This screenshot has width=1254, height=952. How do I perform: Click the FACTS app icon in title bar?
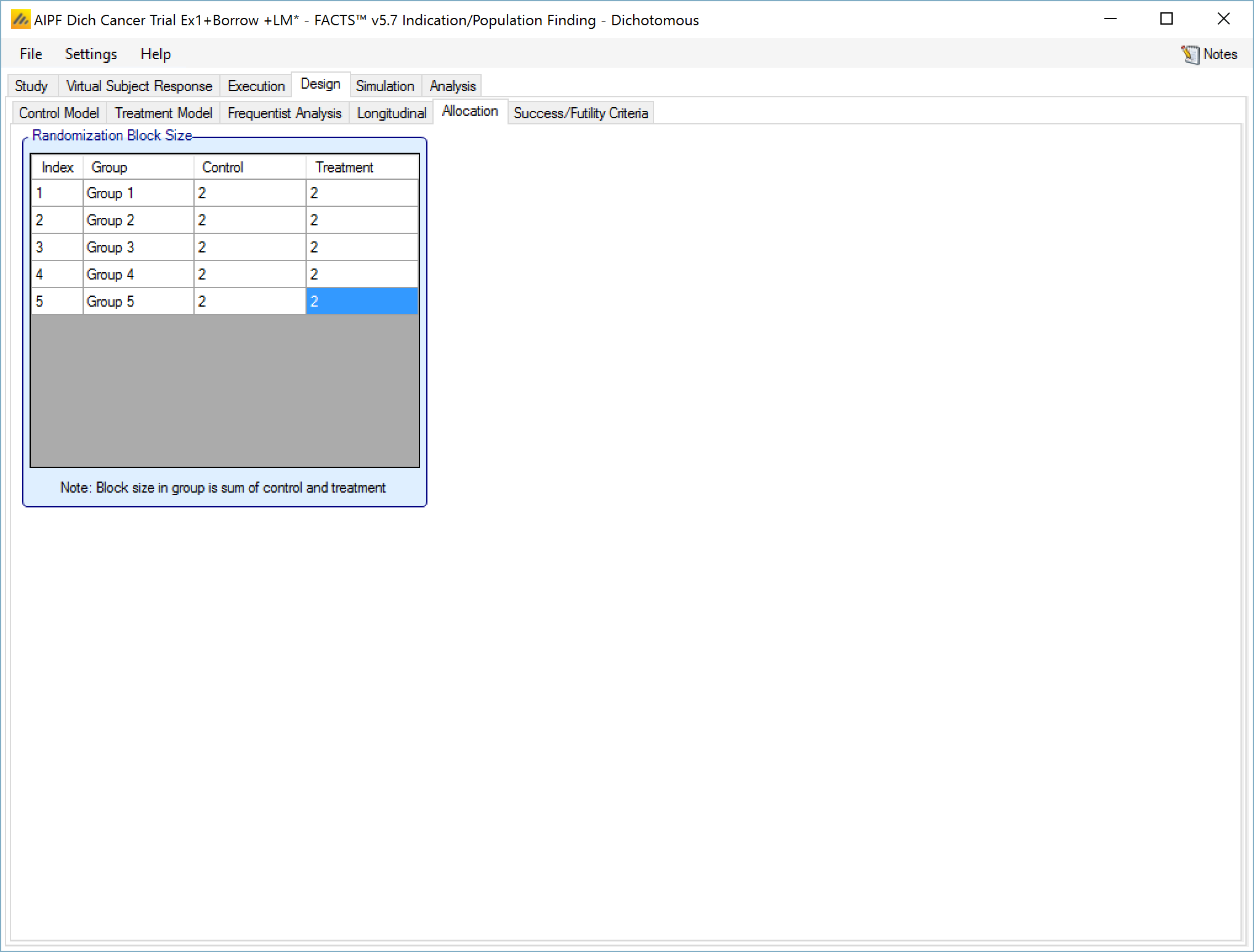coord(20,20)
